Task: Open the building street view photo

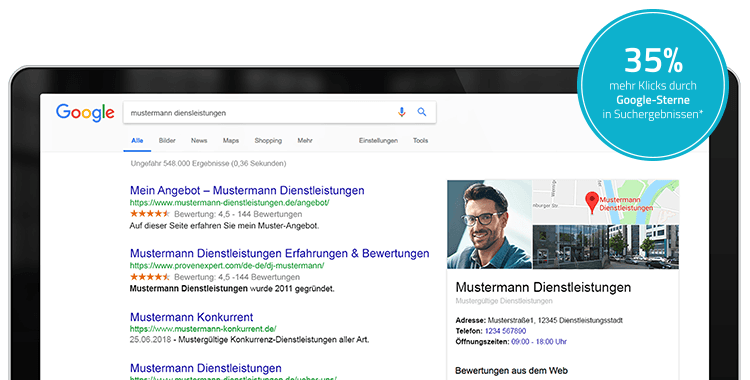Action: tap(606, 247)
